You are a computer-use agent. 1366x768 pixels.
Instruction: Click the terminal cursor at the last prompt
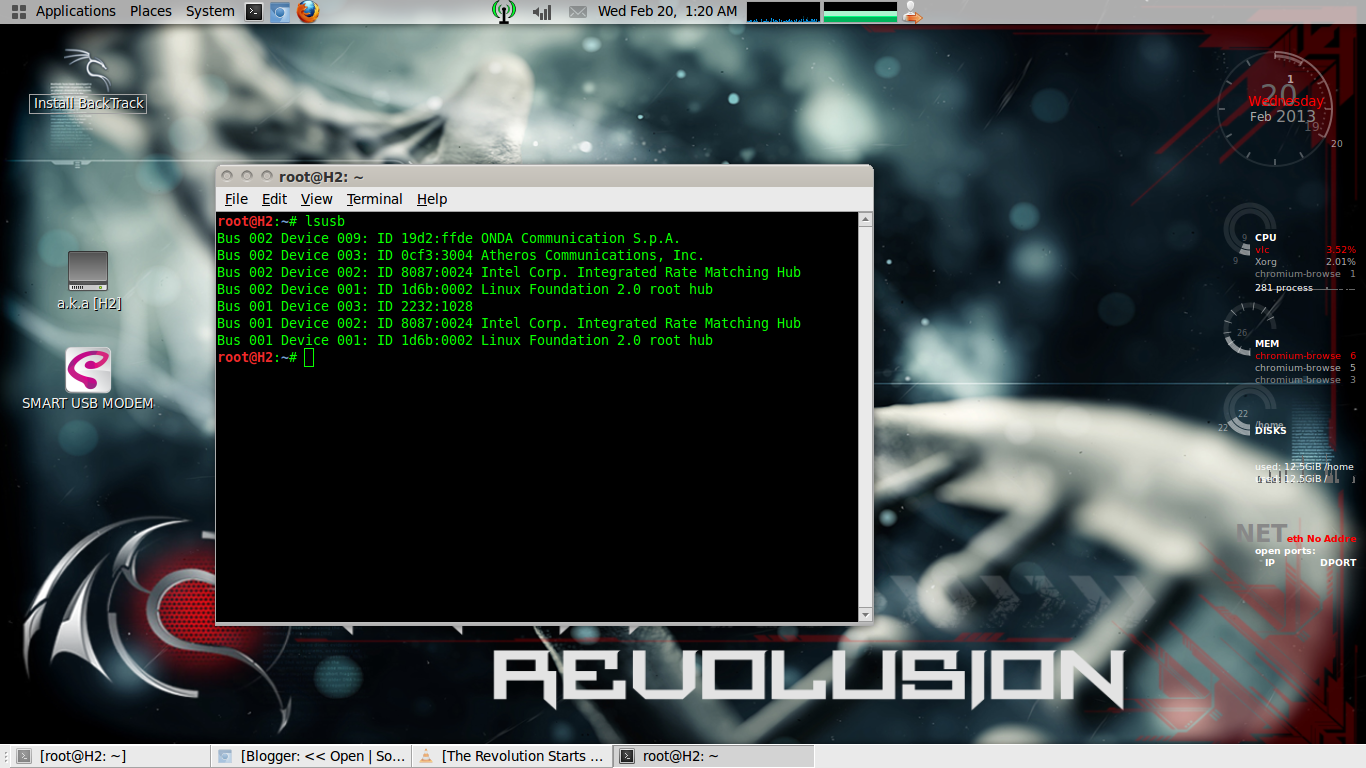pos(309,358)
